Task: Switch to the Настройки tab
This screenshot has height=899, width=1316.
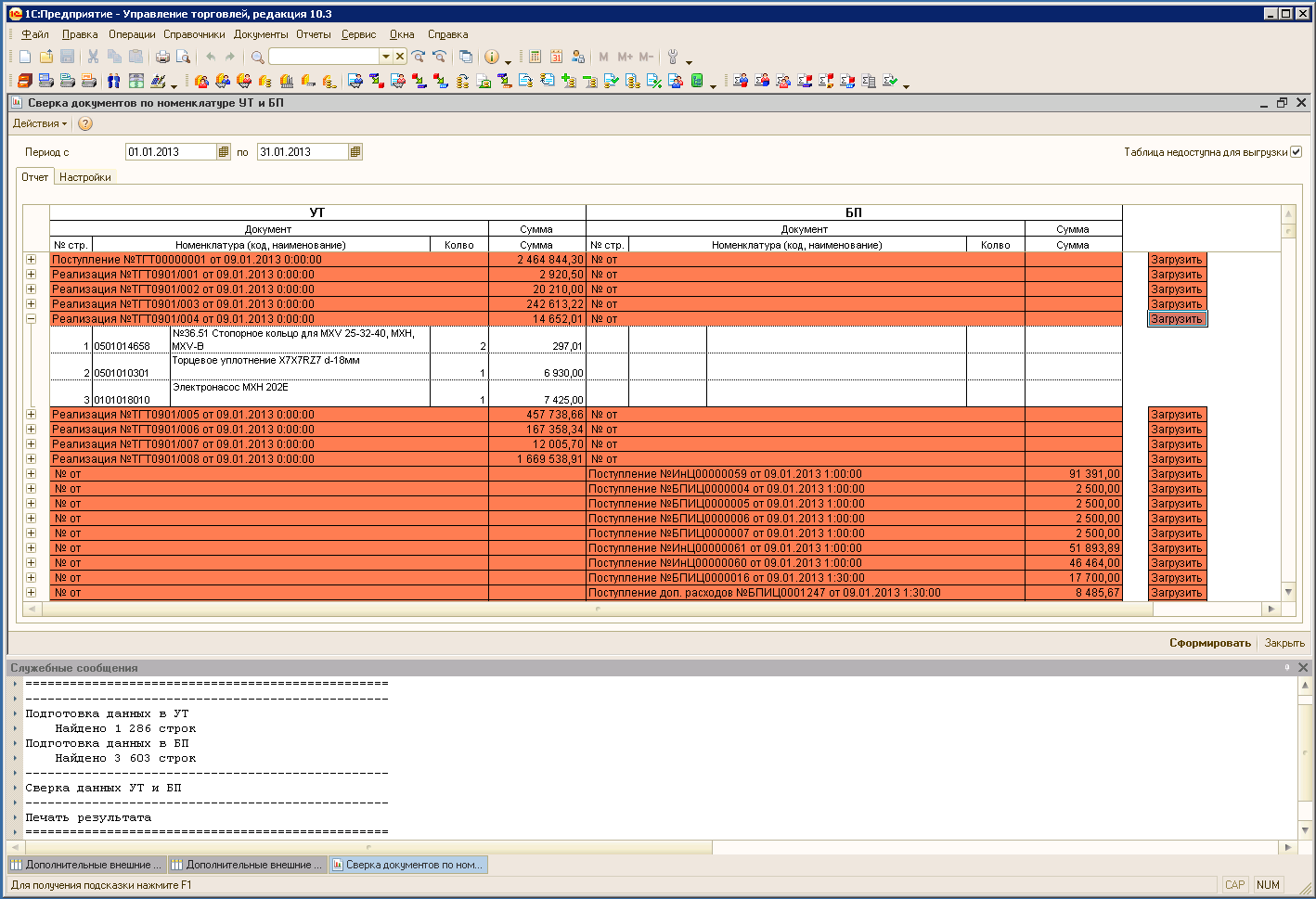Action: [x=84, y=177]
